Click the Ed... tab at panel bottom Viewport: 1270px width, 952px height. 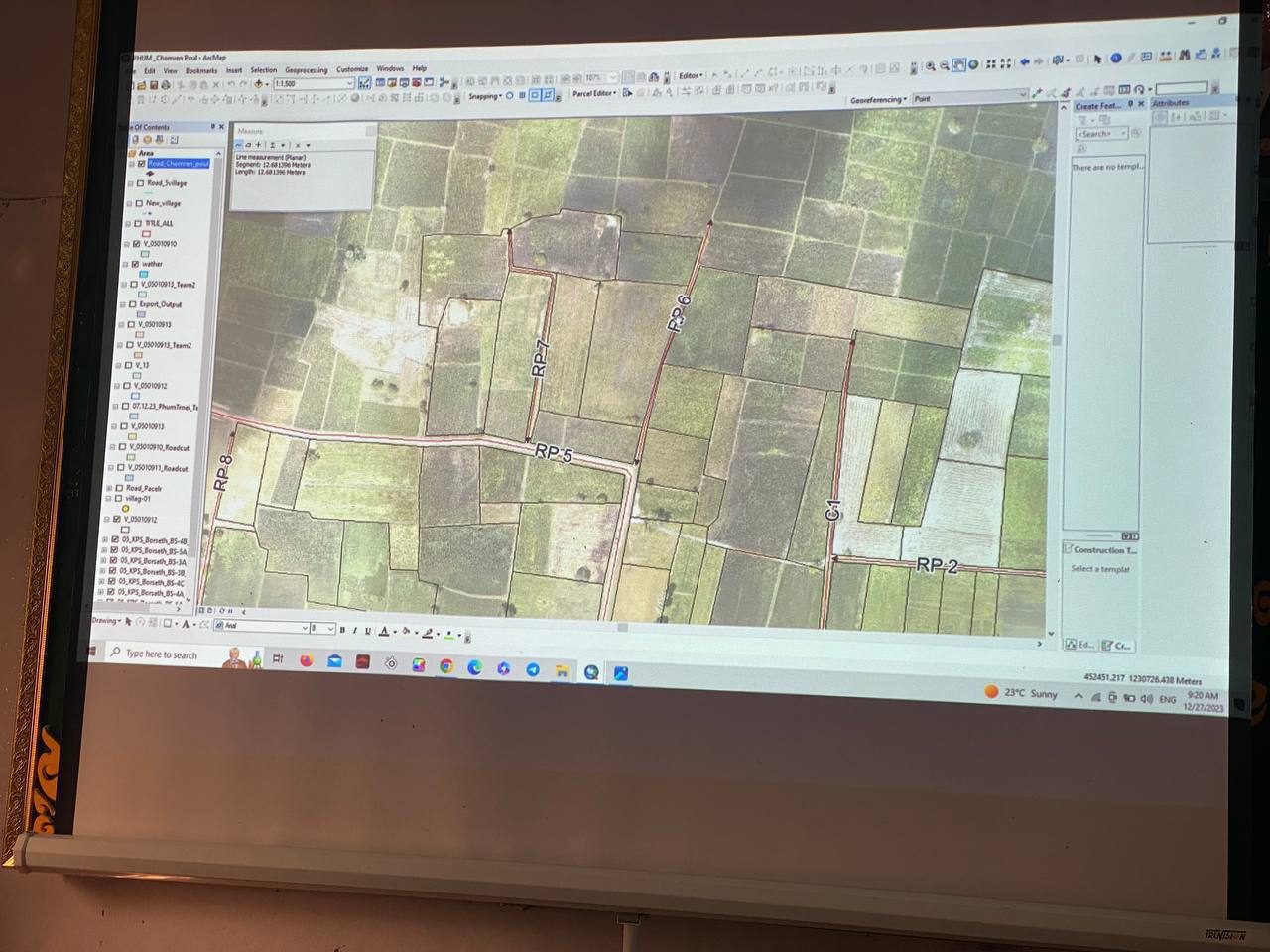click(1080, 645)
